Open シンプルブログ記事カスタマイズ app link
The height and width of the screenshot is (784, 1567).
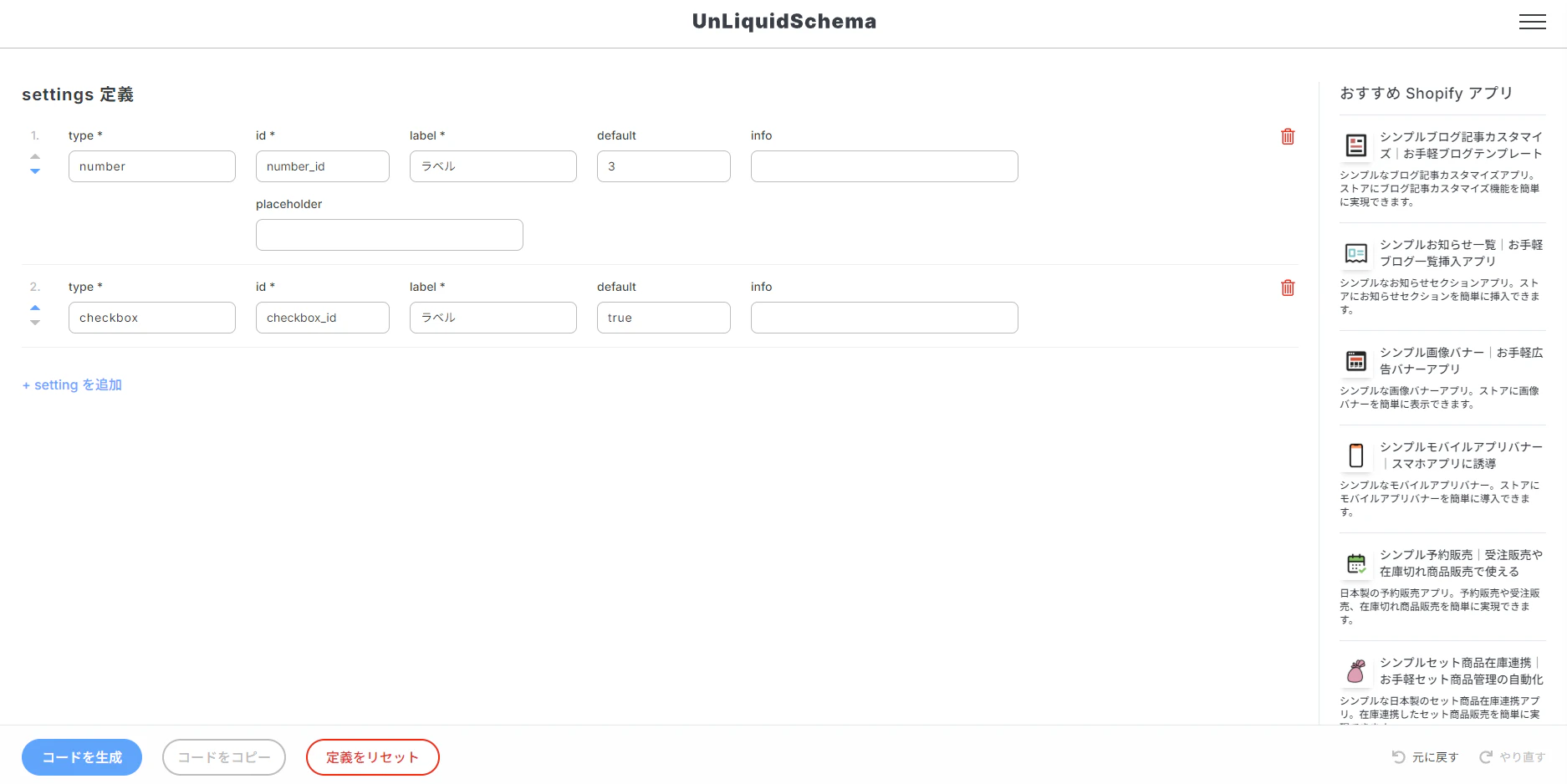pos(1461,145)
